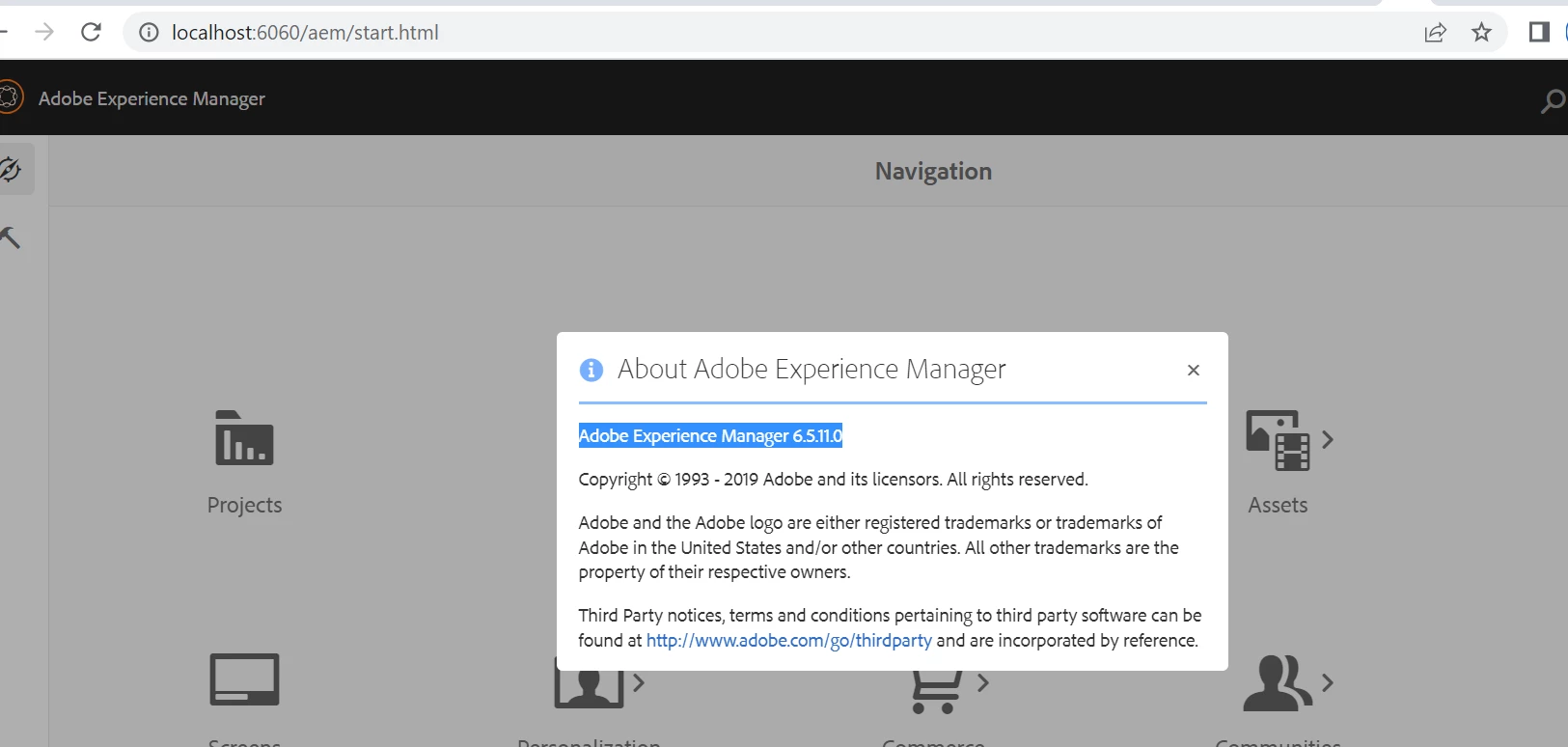The image size is (1568, 747).
Task: Reload the page in the browser
Action: click(91, 32)
